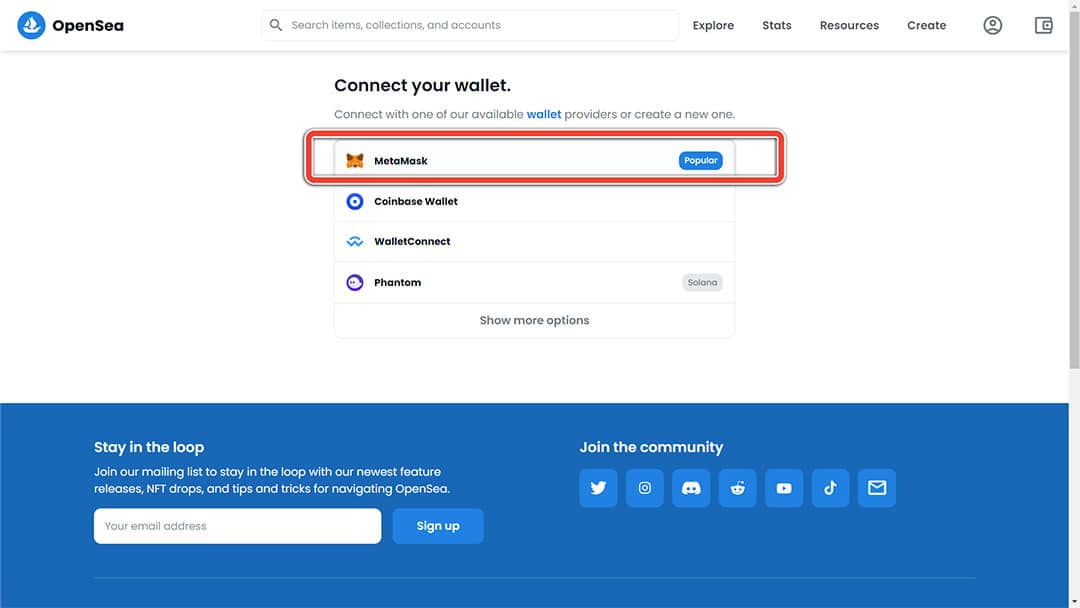Viewport: 1080px width, 608px height.
Task: Choose the WalletConnect wallet name
Action: coord(412,242)
